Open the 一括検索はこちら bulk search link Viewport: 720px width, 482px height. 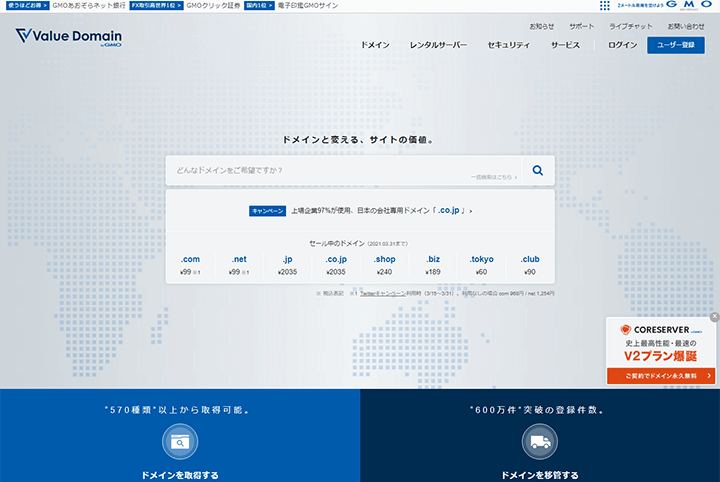tap(493, 177)
